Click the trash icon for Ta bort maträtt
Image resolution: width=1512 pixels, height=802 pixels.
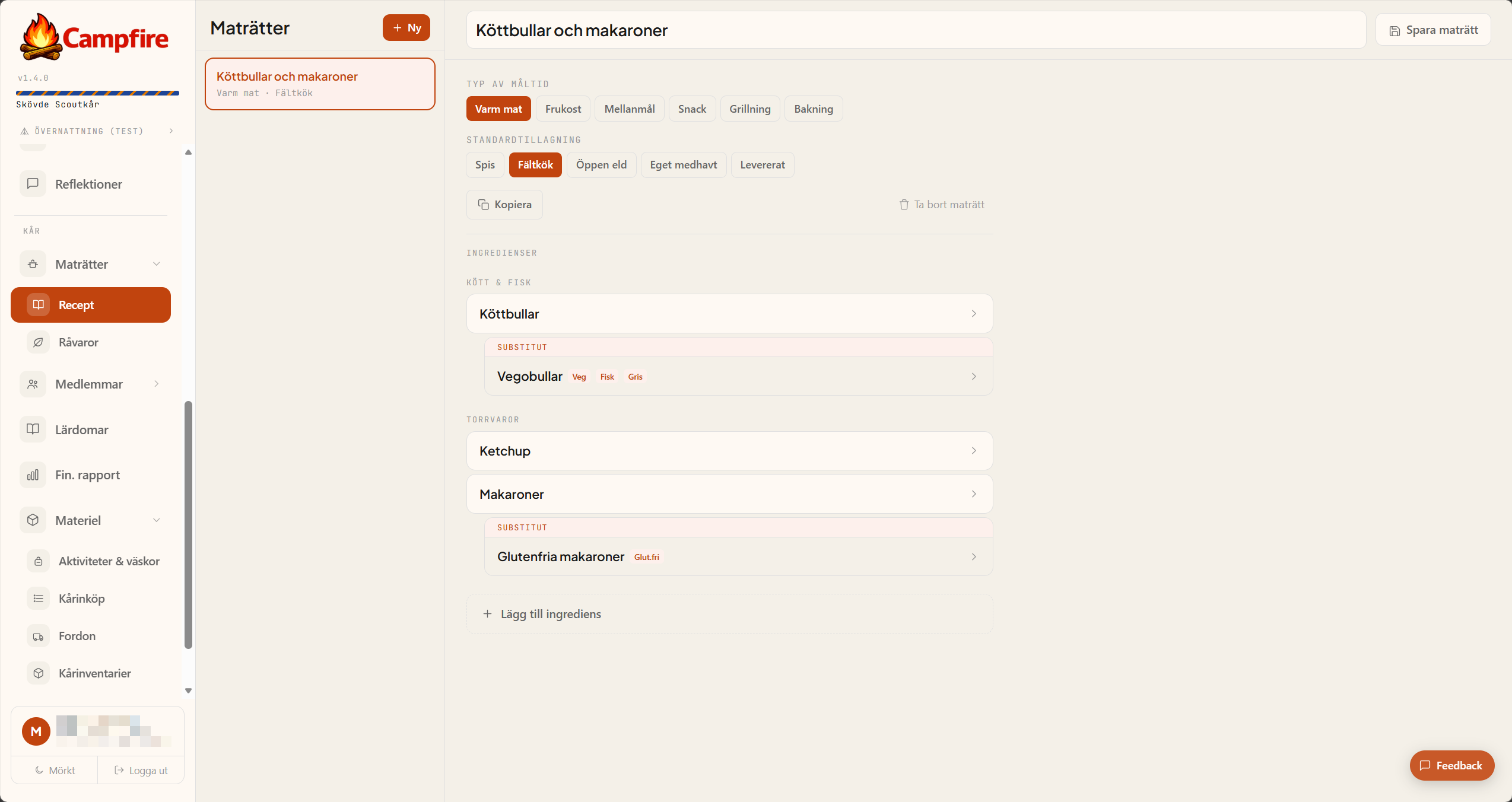pos(904,205)
